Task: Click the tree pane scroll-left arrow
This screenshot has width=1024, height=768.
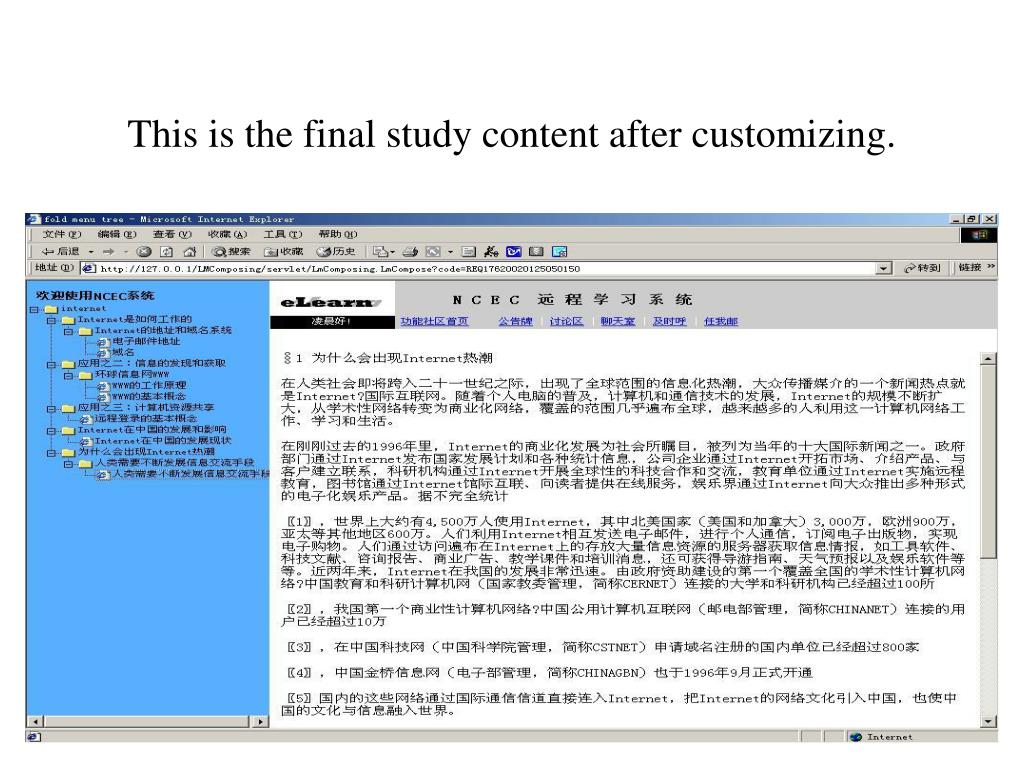Action: (x=35, y=722)
